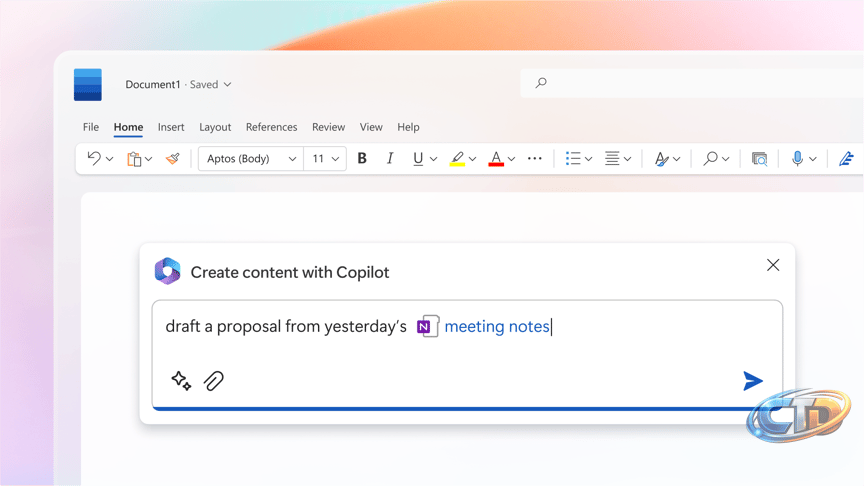Click the sparkle inspire icon
The image size is (864, 486).
click(181, 381)
